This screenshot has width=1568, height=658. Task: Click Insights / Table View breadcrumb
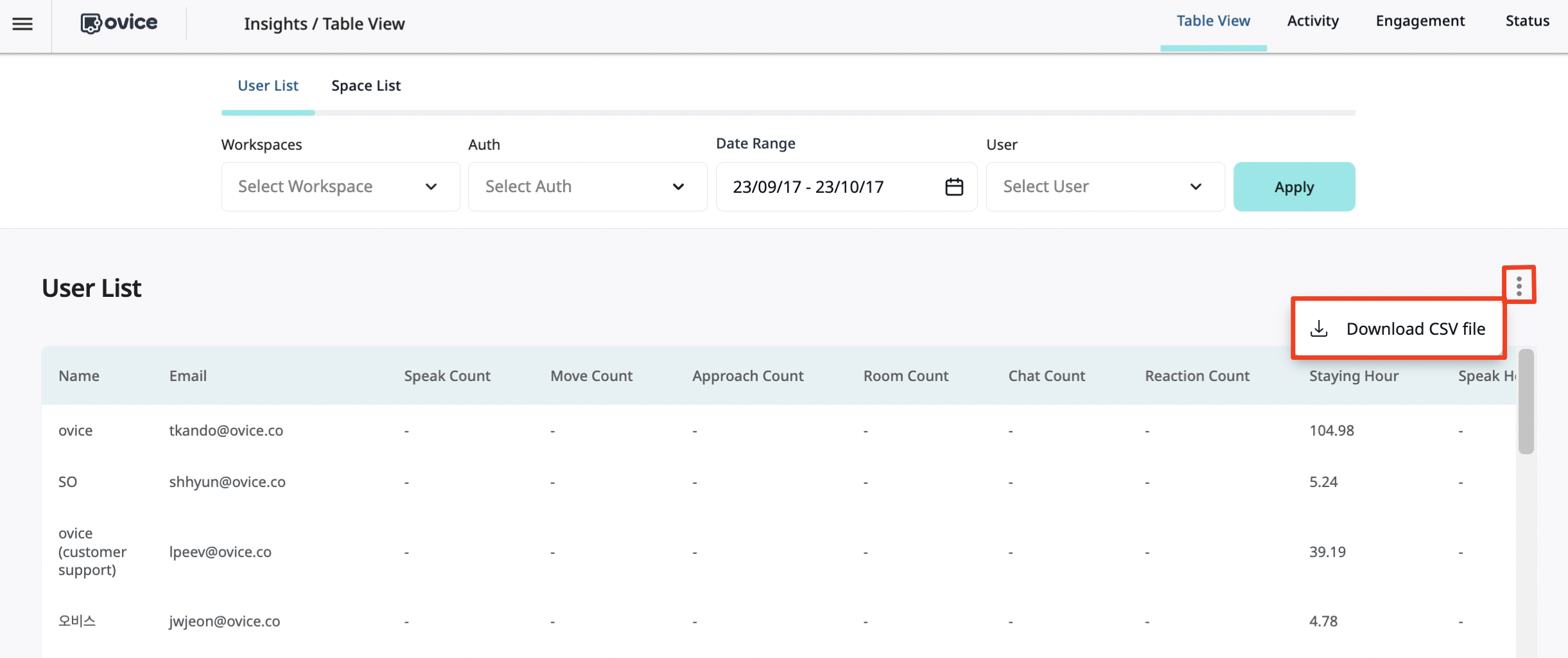[324, 24]
